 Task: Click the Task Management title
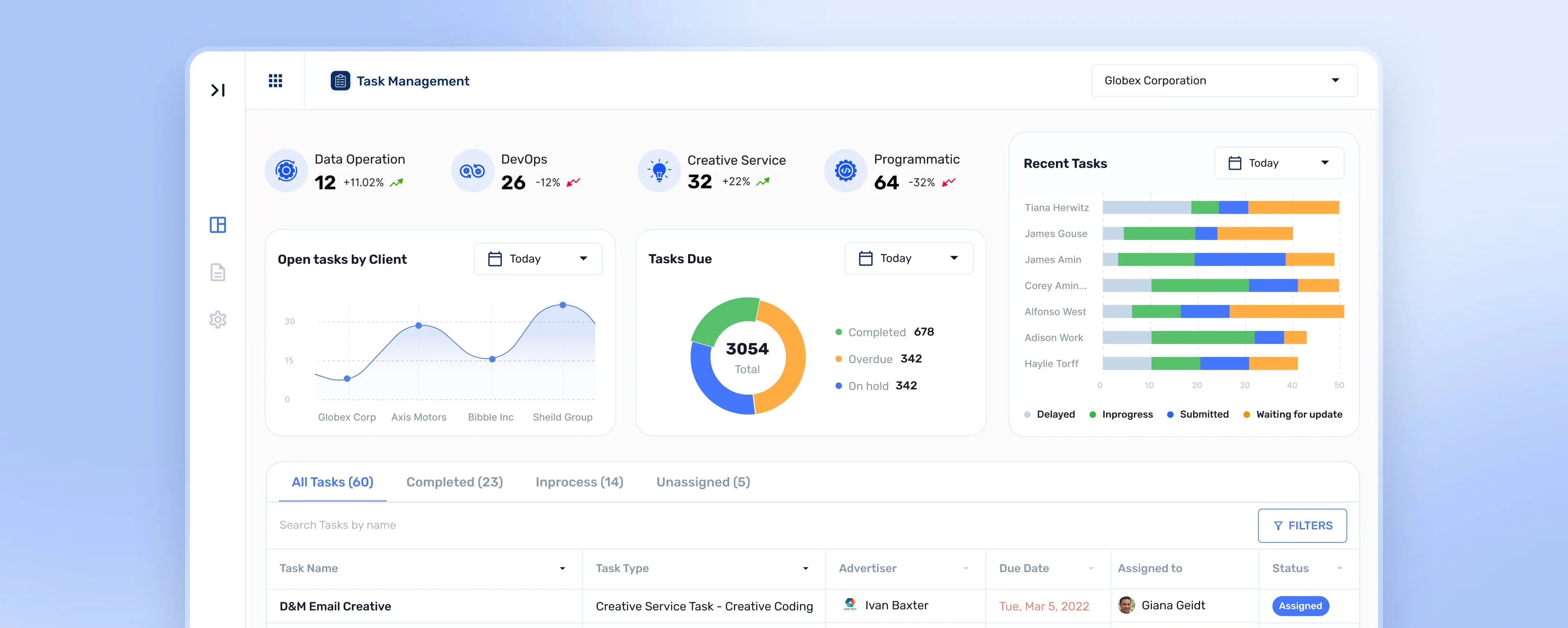[x=413, y=81]
